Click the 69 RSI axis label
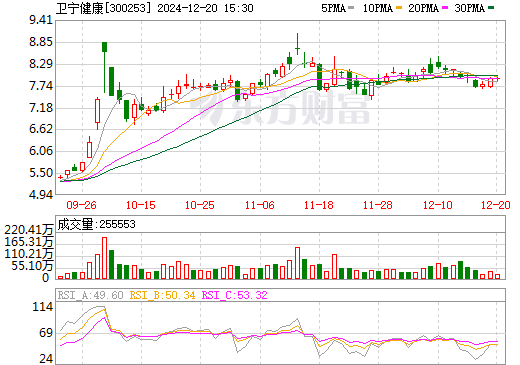Image resolution: width=520 pixels, height=365 pixels. coord(46,333)
